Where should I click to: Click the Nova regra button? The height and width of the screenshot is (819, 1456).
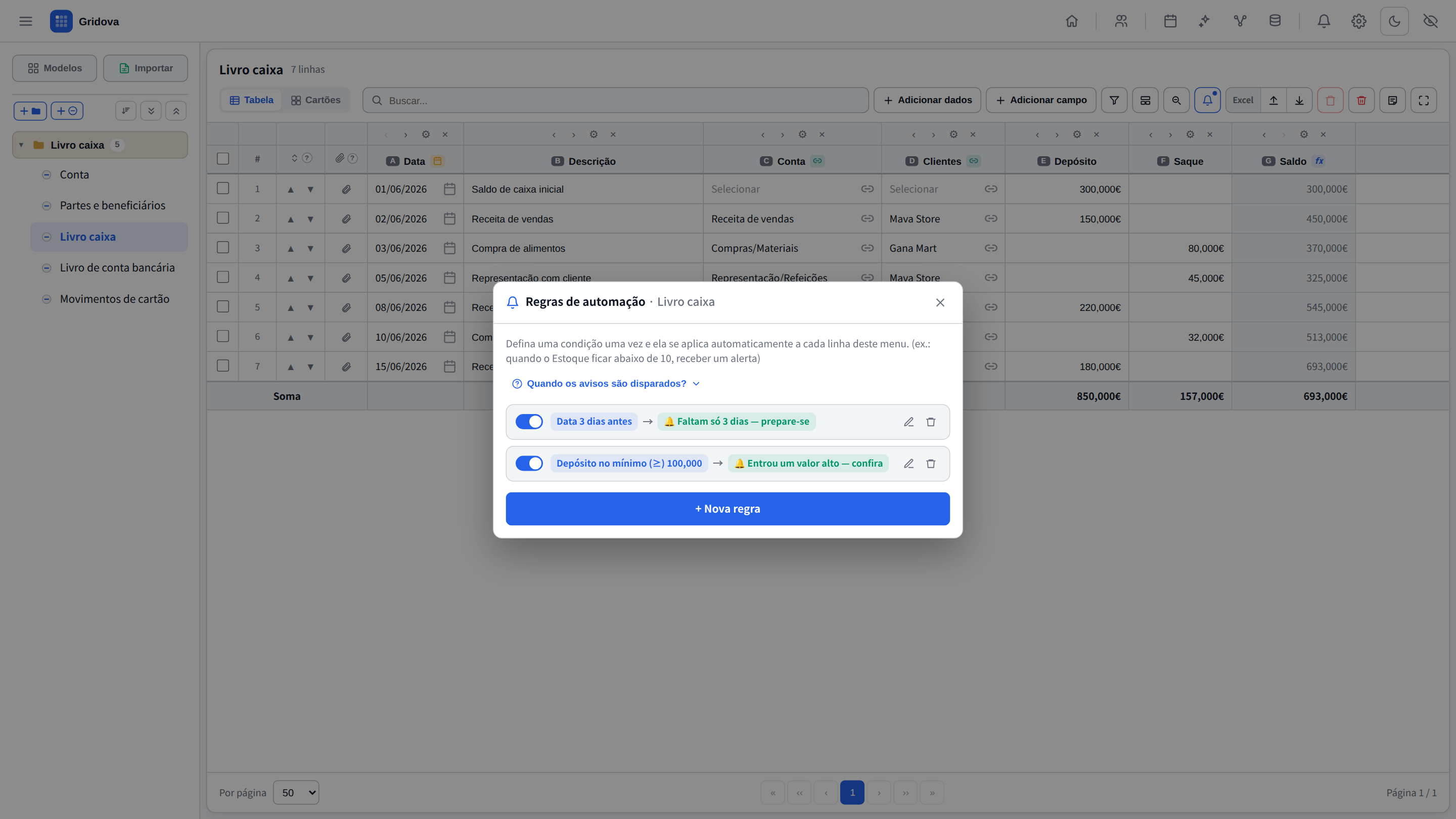coord(727,509)
